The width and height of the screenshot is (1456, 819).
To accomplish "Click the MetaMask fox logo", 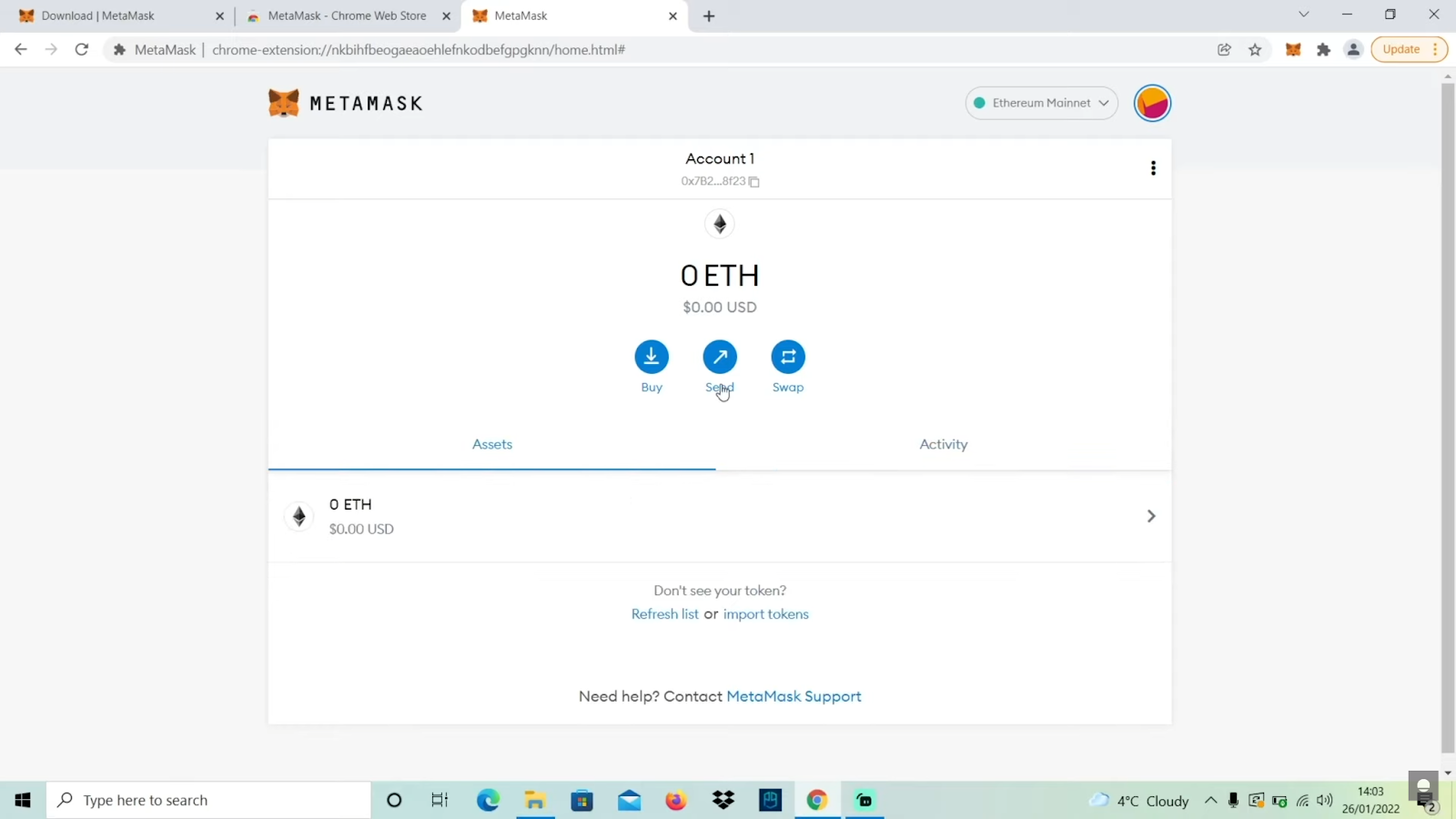I will click(x=284, y=103).
